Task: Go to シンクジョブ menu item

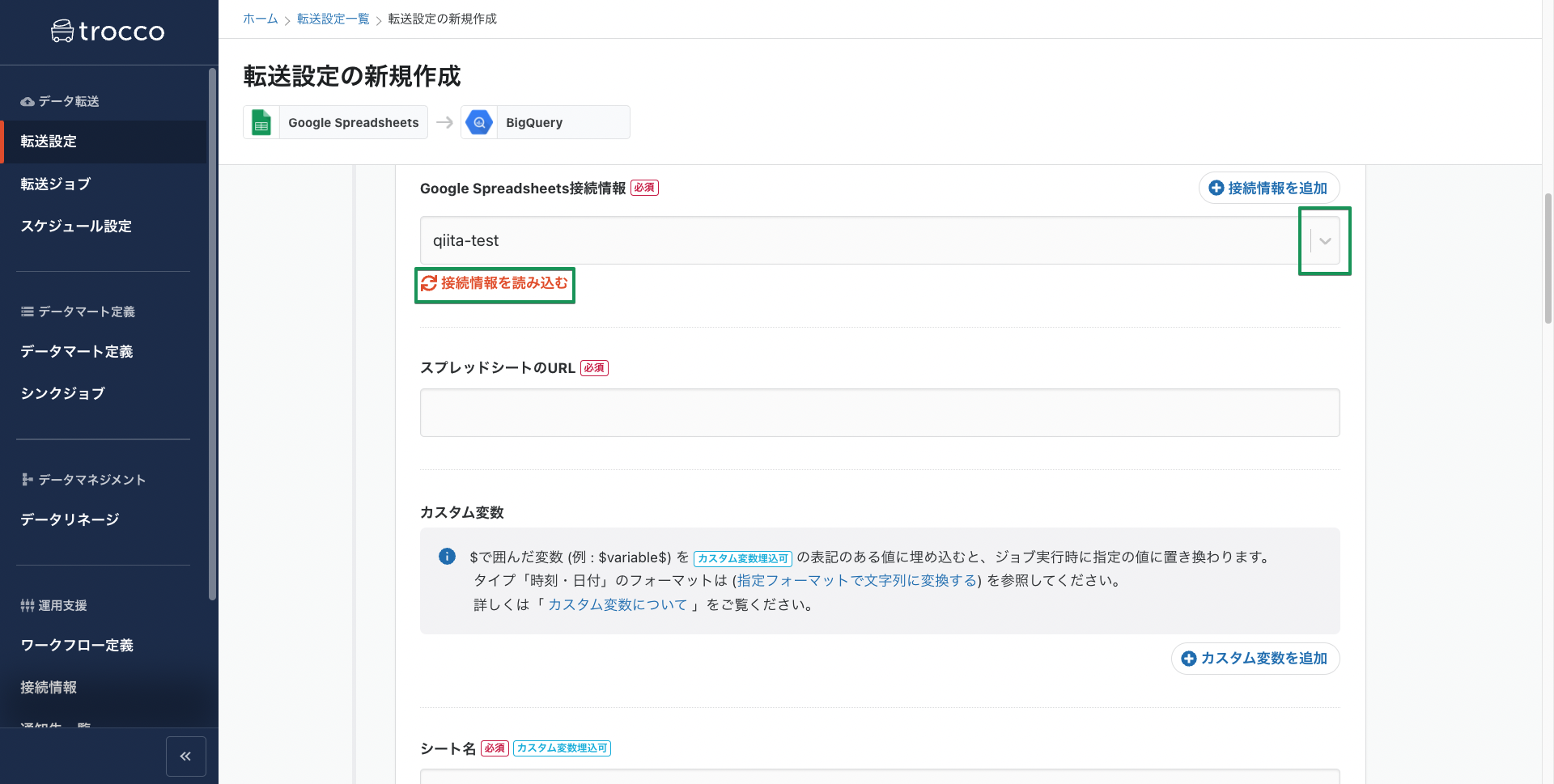Action: coord(62,394)
